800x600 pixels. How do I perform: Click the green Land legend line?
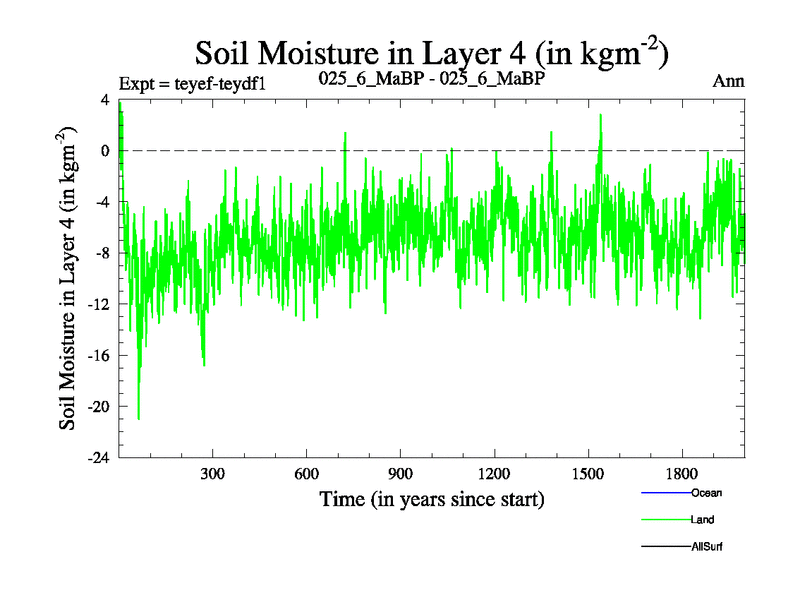[x=664, y=520]
